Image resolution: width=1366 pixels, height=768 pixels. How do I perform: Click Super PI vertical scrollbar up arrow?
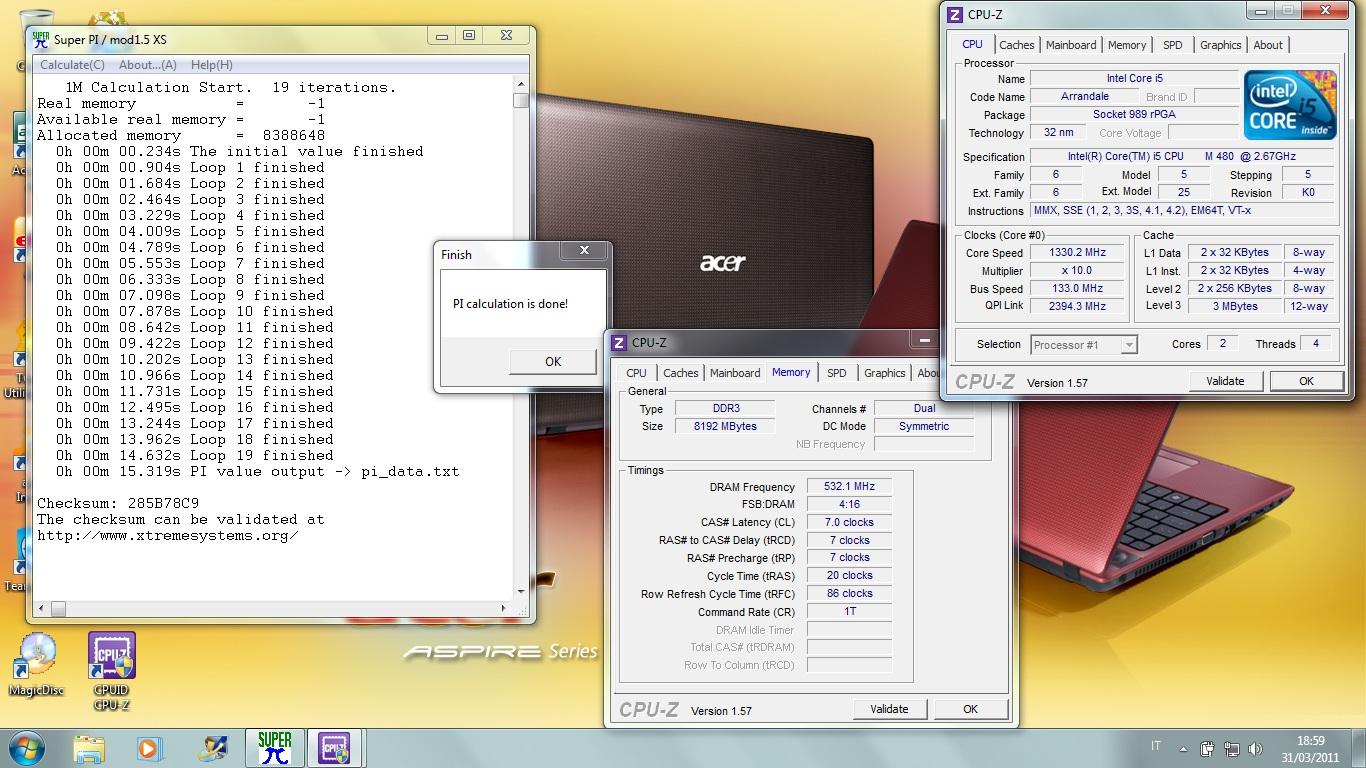(x=521, y=84)
